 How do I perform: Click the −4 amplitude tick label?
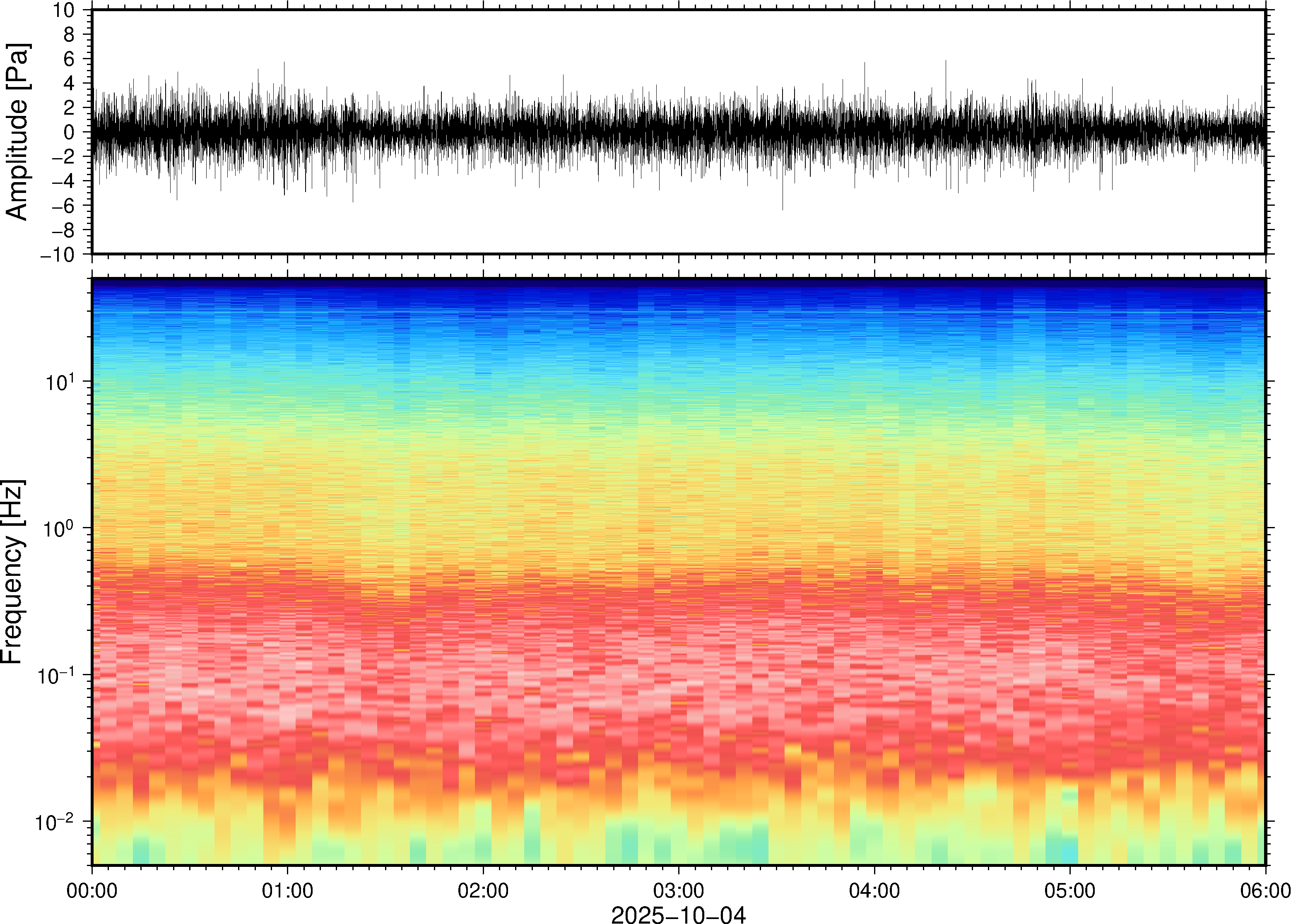pos(63,181)
